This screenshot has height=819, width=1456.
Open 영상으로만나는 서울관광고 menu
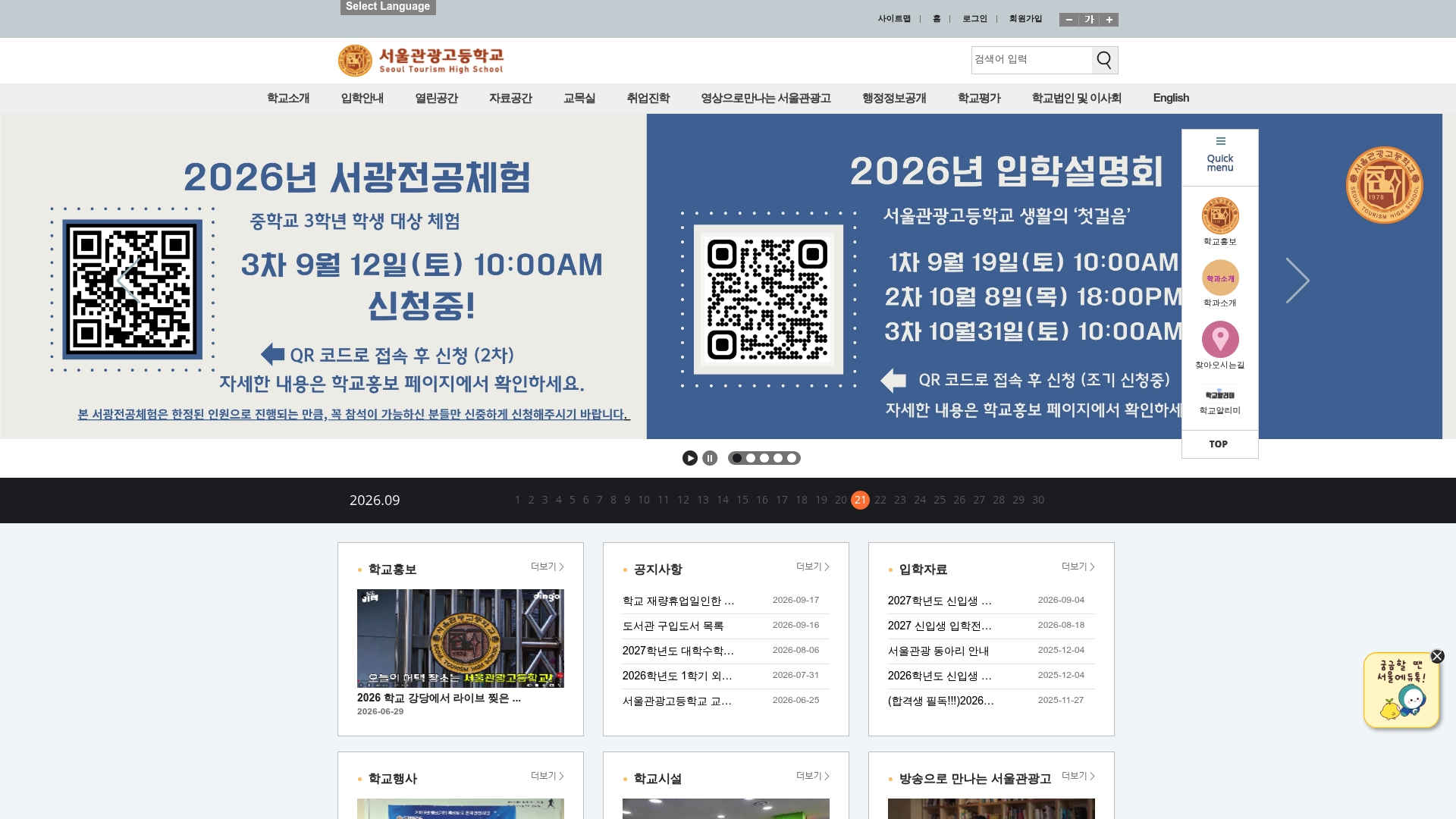click(x=766, y=98)
